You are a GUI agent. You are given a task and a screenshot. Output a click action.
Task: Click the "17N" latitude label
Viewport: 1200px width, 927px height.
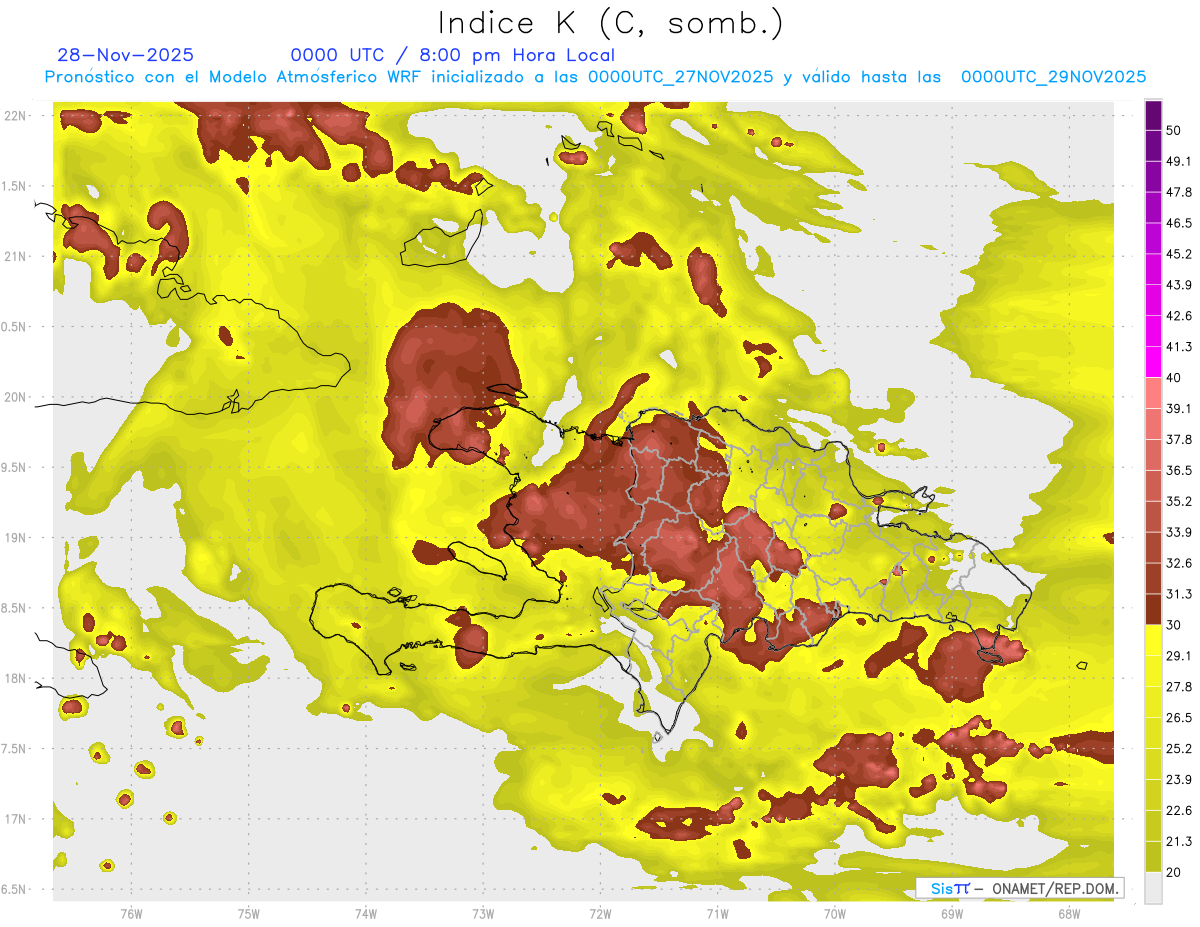click(16, 819)
